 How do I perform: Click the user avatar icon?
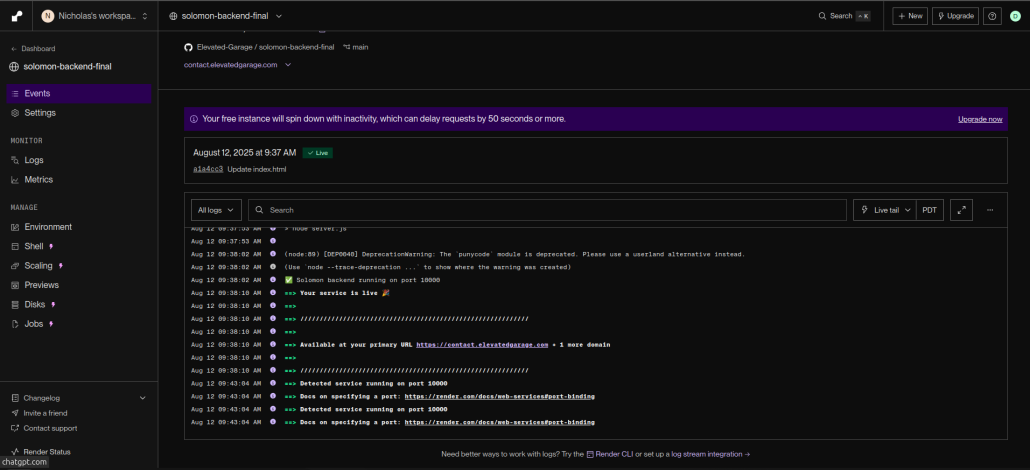coord(1014,16)
